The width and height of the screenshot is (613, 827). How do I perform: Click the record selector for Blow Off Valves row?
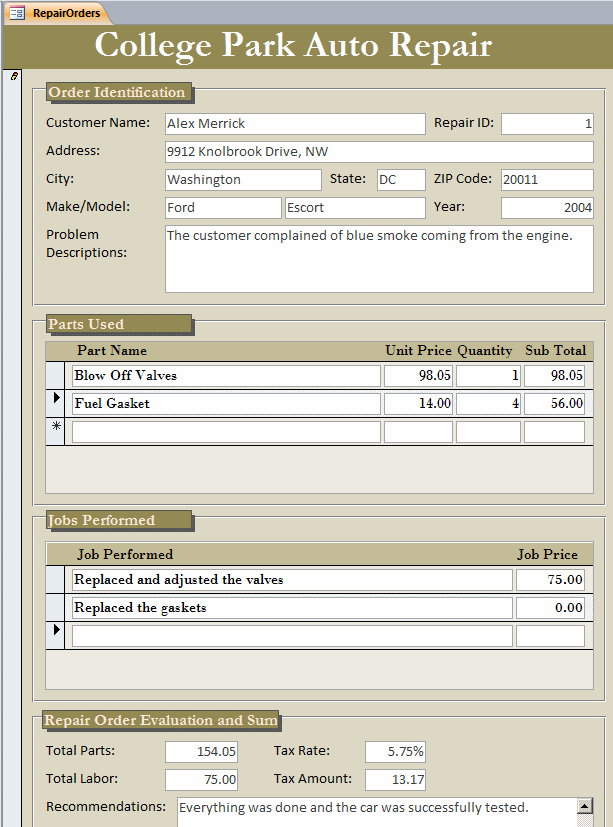(x=55, y=376)
